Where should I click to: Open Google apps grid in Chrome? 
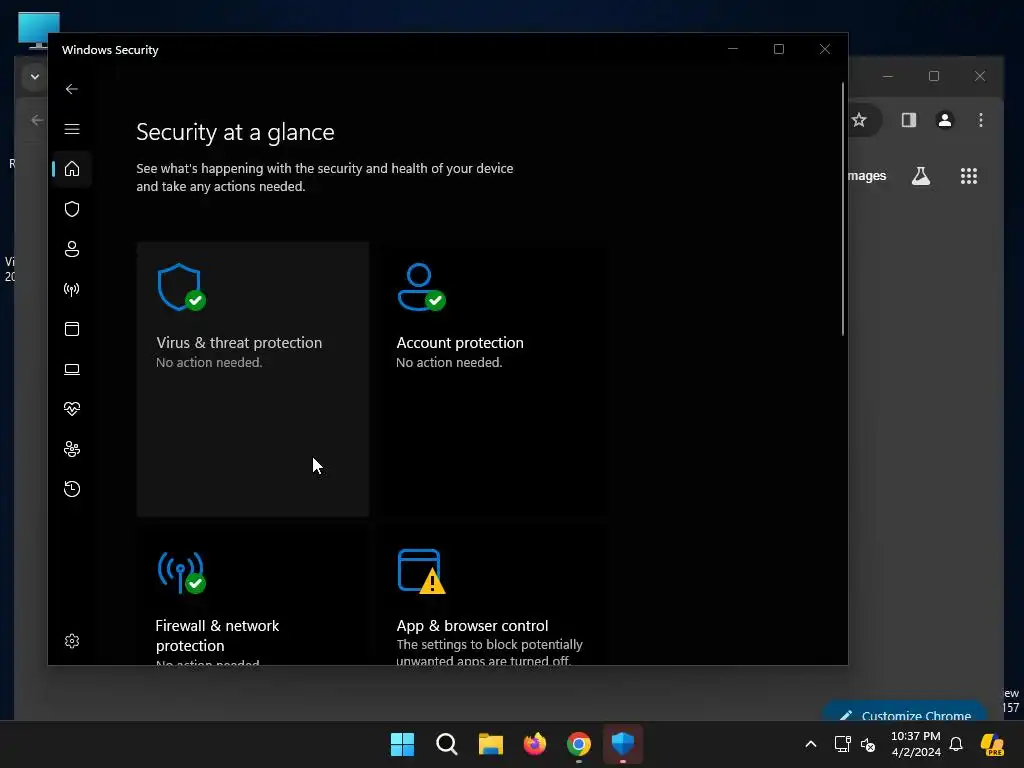tap(968, 176)
